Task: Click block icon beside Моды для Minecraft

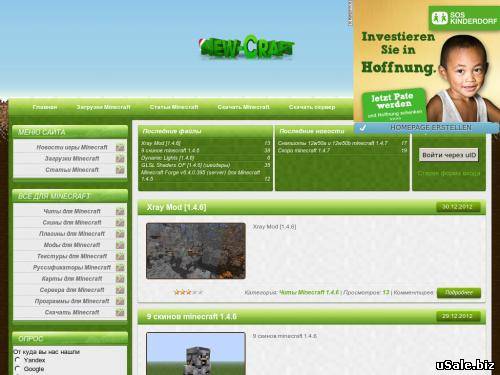Action: (120, 245)
